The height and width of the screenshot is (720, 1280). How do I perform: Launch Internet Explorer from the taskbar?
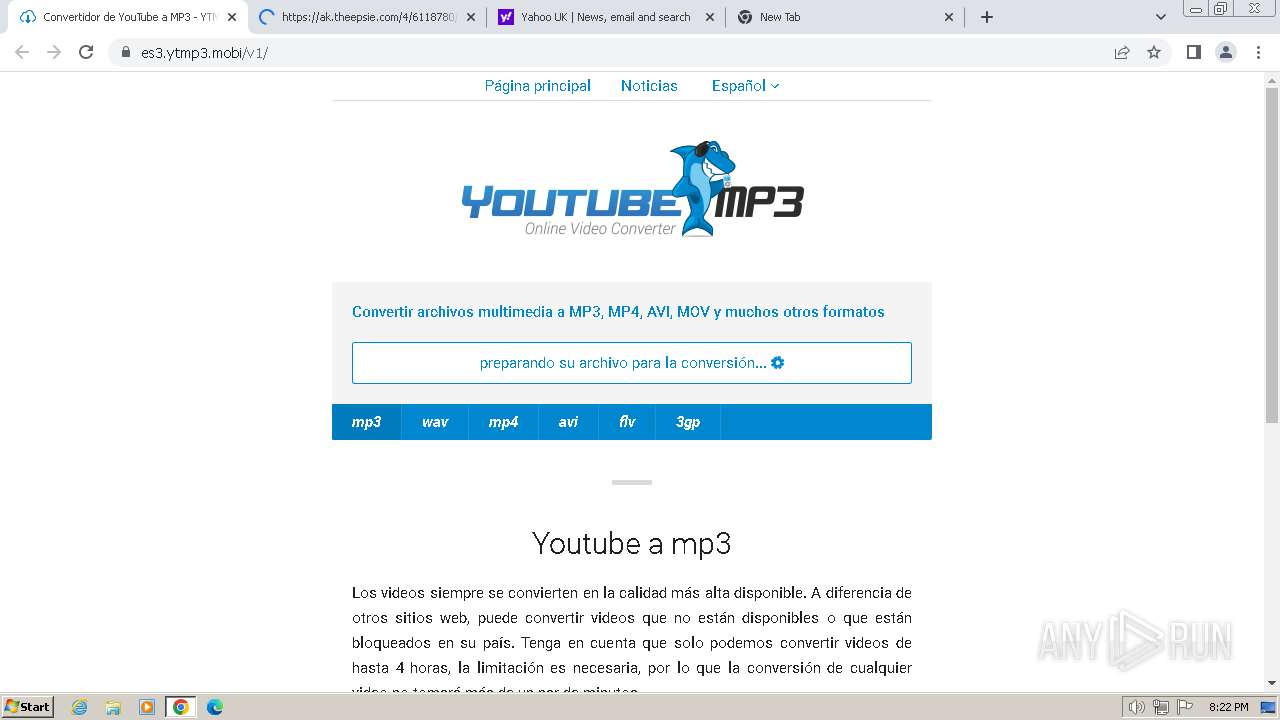click(79, 707)
